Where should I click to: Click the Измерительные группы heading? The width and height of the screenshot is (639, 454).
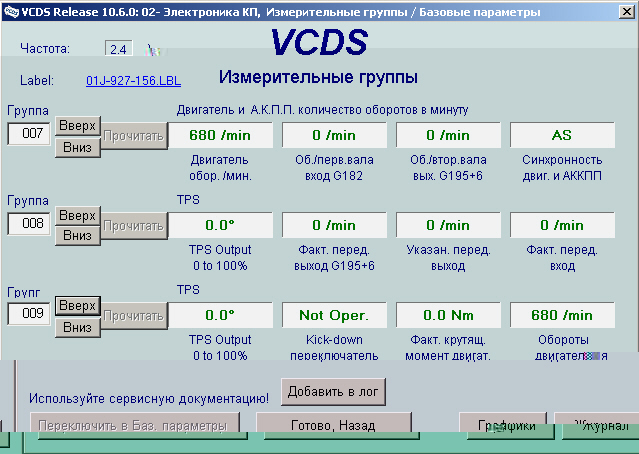[318, 77]
